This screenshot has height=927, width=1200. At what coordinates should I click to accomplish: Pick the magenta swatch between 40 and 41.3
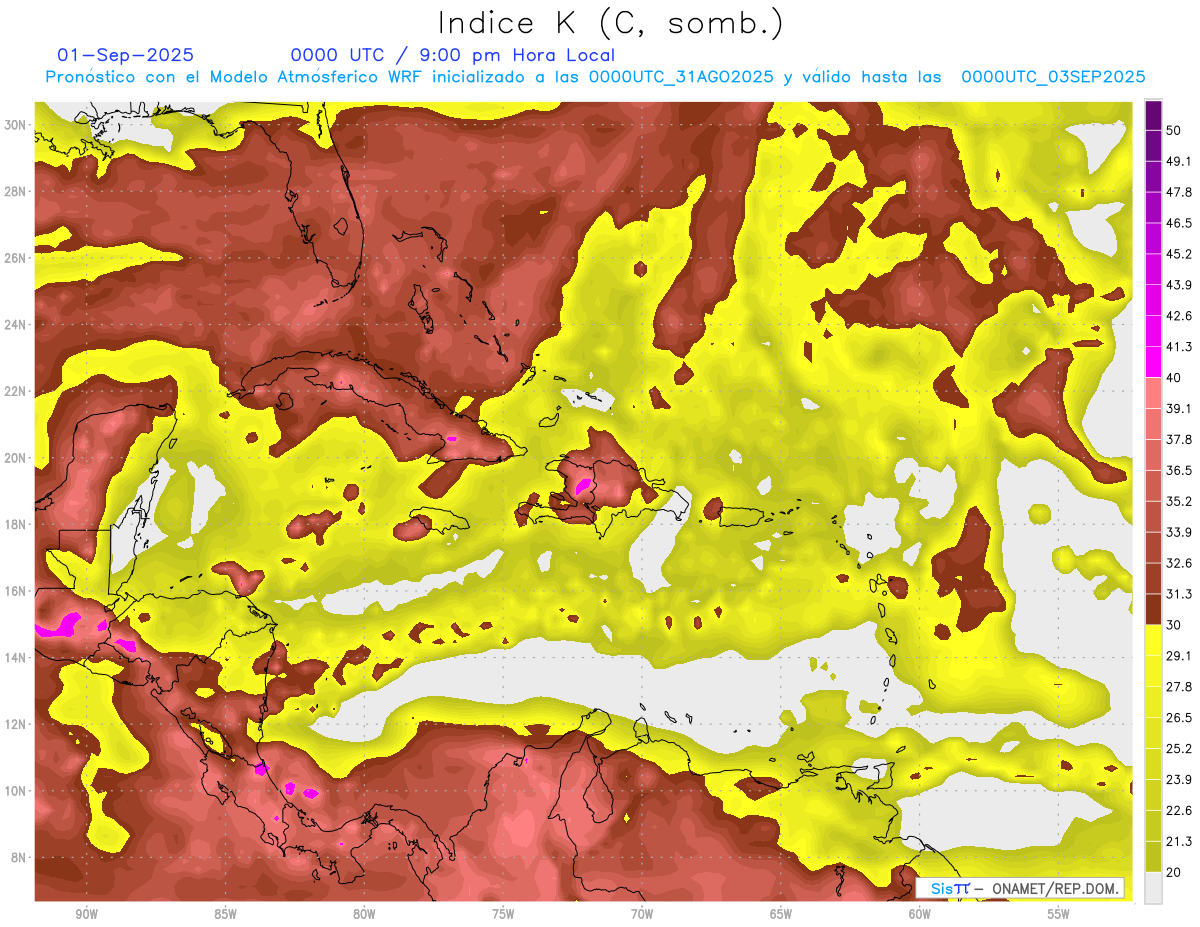pyautogui.click(x=1153, y=362)
